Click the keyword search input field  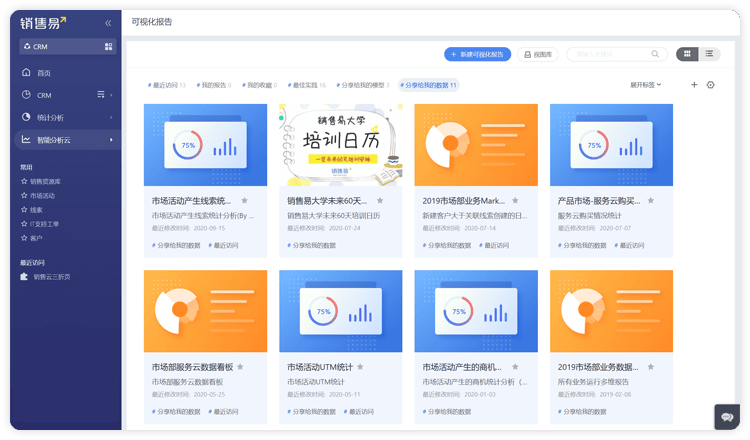[618, 54]
